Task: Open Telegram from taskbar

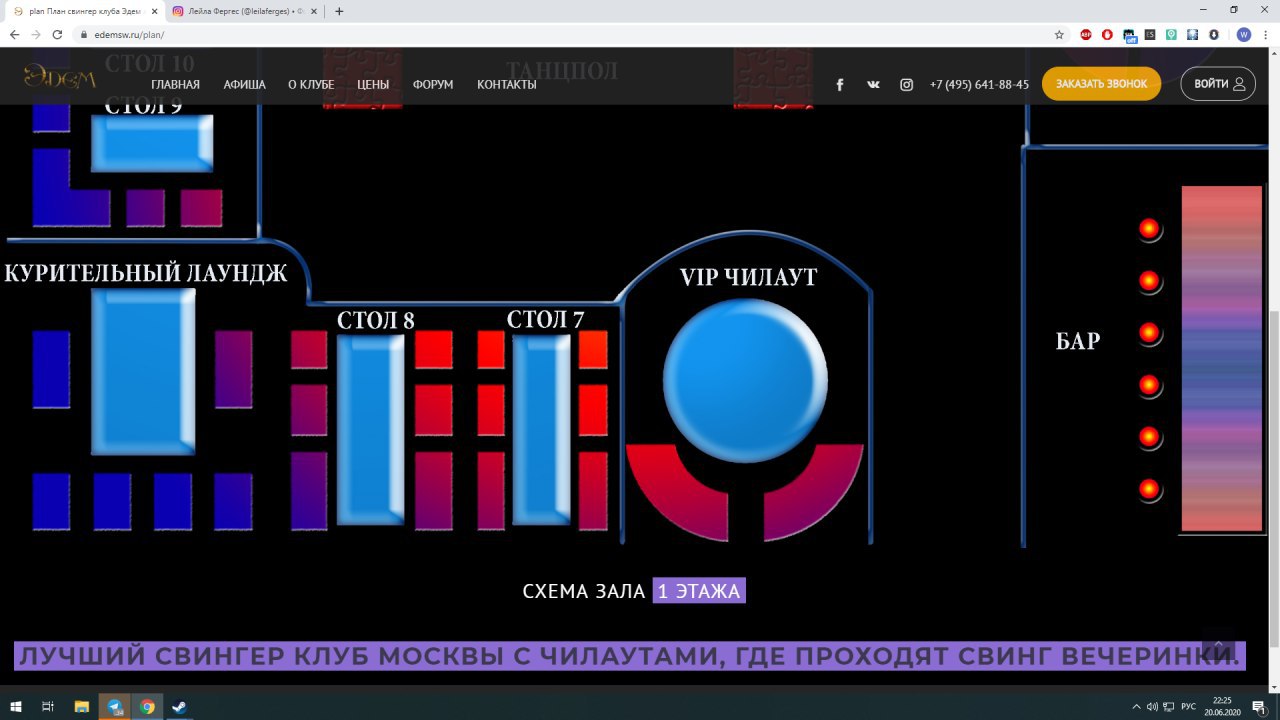Action: point(115,706)
